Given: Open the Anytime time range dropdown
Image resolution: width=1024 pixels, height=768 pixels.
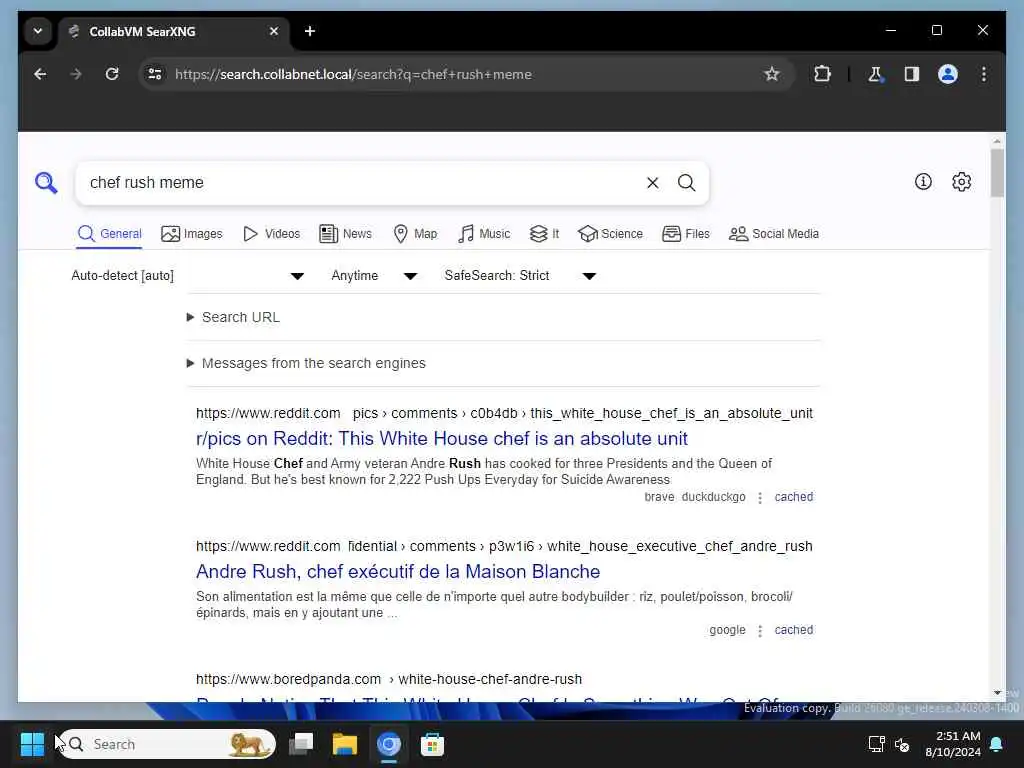Looking at the screenshot, I should pyautogui.click(x=374, y=276).
